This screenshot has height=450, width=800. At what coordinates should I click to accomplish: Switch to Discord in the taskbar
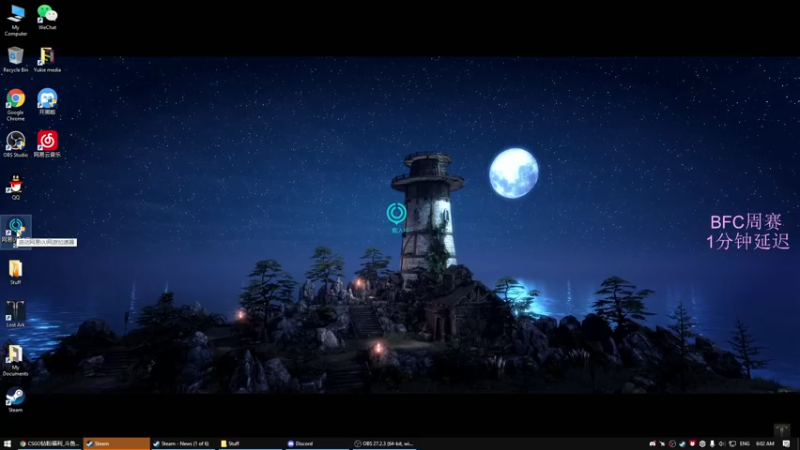tap(316, 444)
